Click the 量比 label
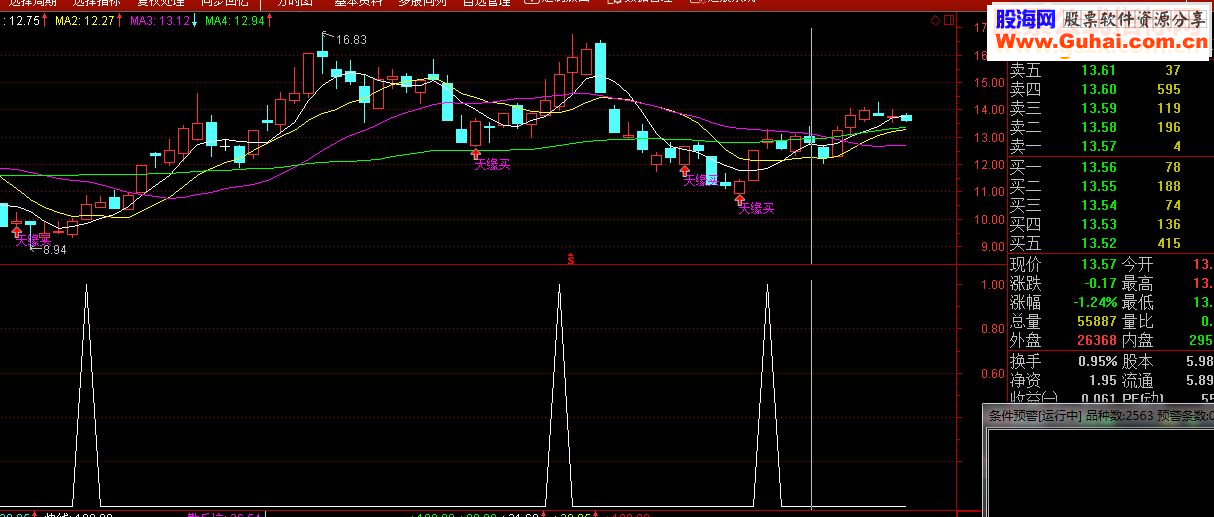This screenshot has height=517, width=1214. tap(1137, 321)
